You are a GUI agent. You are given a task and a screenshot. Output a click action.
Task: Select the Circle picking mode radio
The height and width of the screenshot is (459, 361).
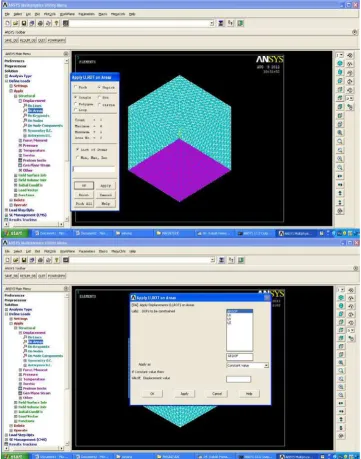[99, 104]
